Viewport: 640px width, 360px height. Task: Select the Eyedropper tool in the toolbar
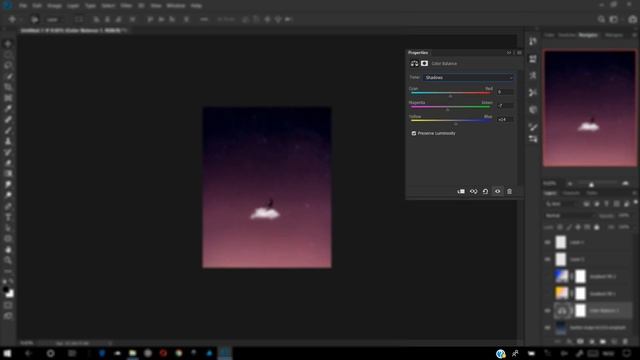click(x=8, y=109)
